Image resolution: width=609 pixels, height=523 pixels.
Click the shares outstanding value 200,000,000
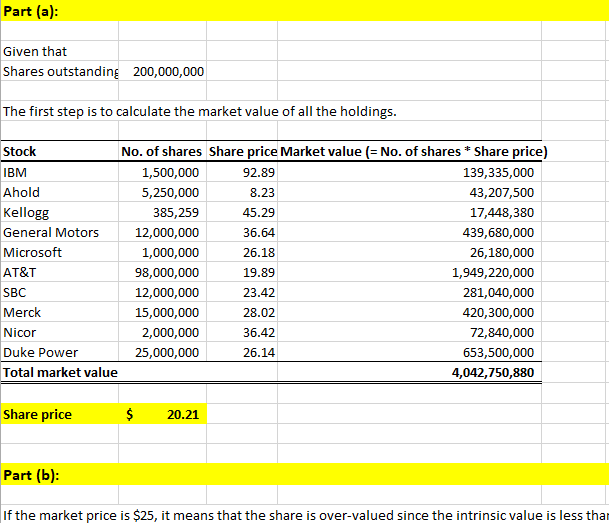point(167,71)
